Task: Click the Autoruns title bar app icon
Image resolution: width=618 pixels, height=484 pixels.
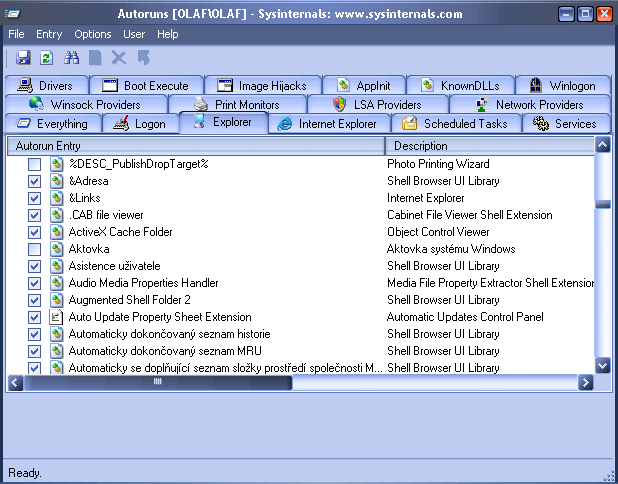Action: (x=13, y=14)
